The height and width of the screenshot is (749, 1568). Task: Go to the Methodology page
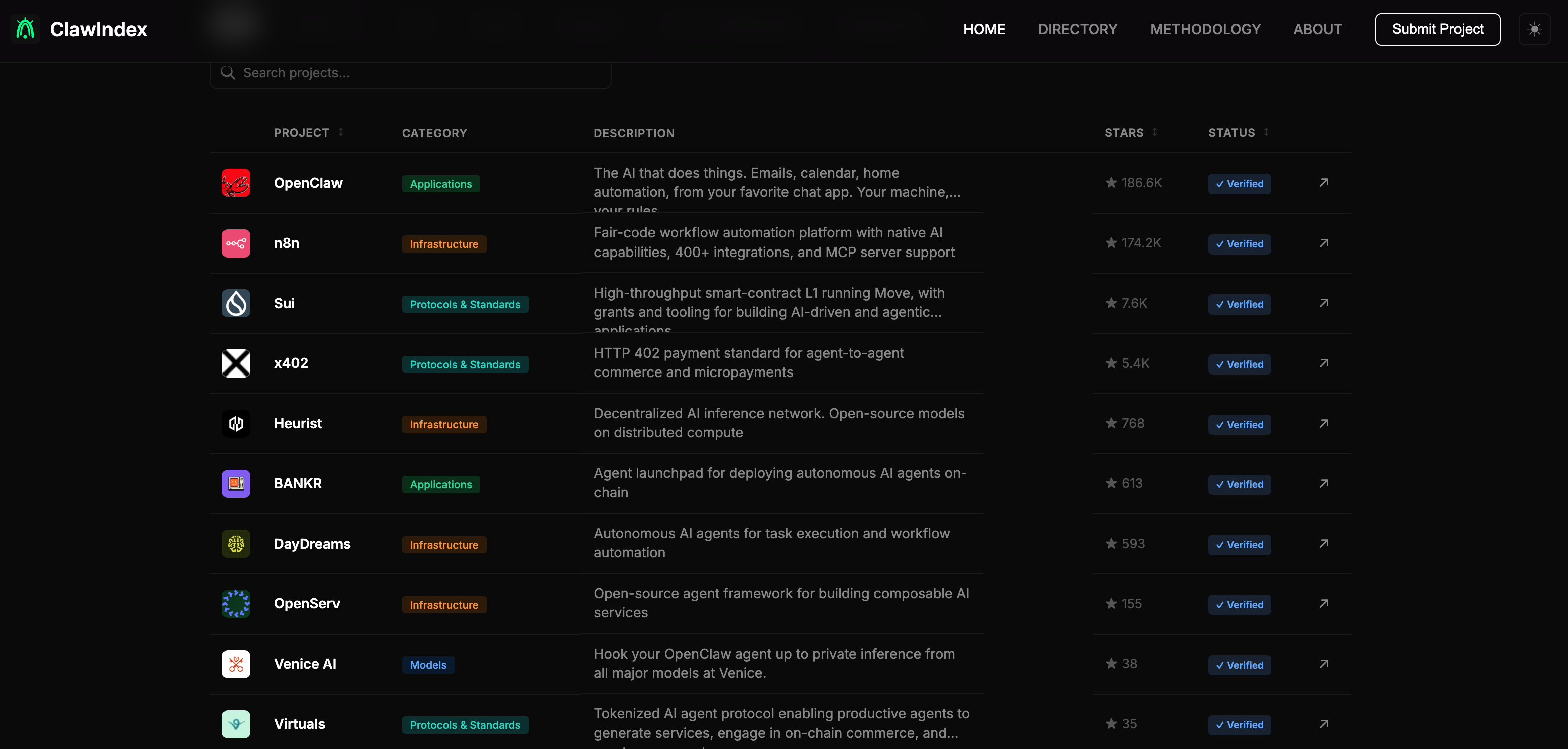pyautogui.click(x=1204, y=29)
